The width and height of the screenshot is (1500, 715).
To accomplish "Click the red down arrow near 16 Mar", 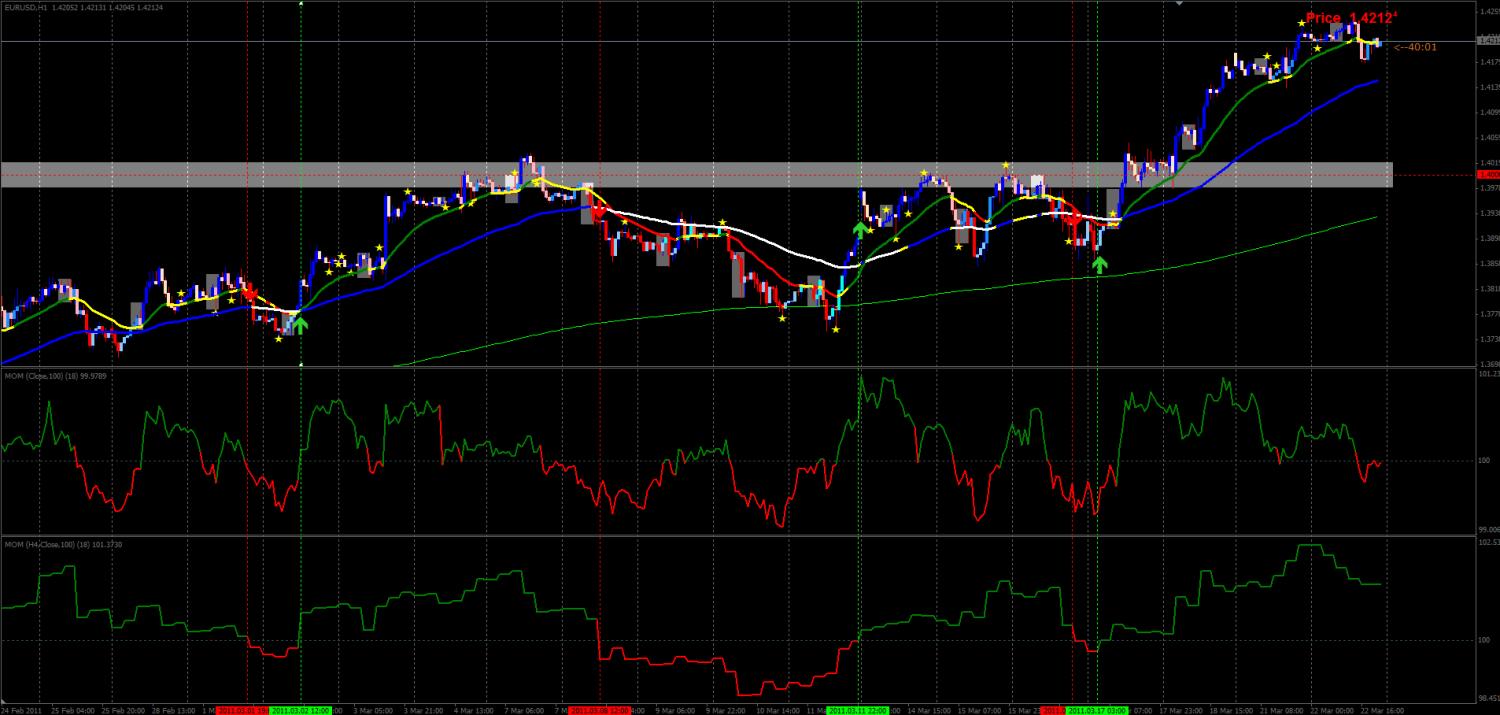I will pos(1073,218).
